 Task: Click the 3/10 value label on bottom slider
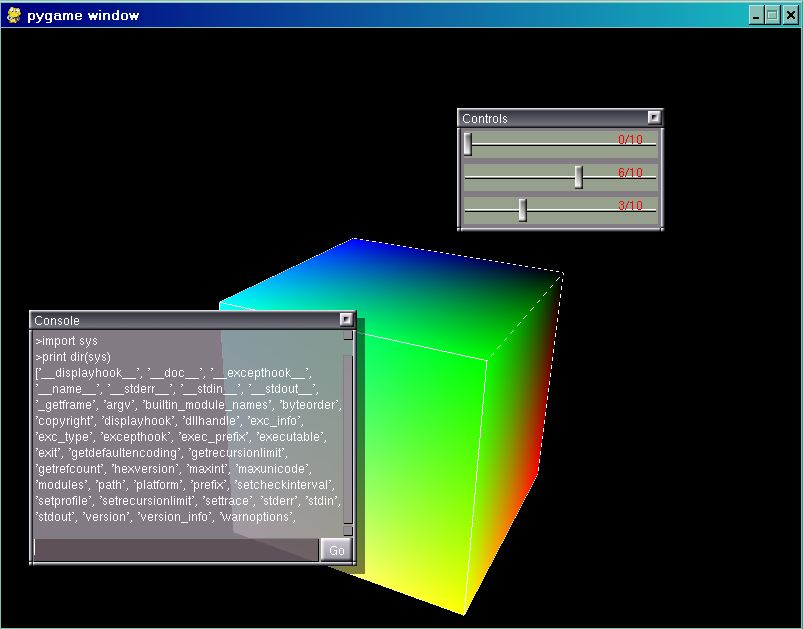pos(630,206)
